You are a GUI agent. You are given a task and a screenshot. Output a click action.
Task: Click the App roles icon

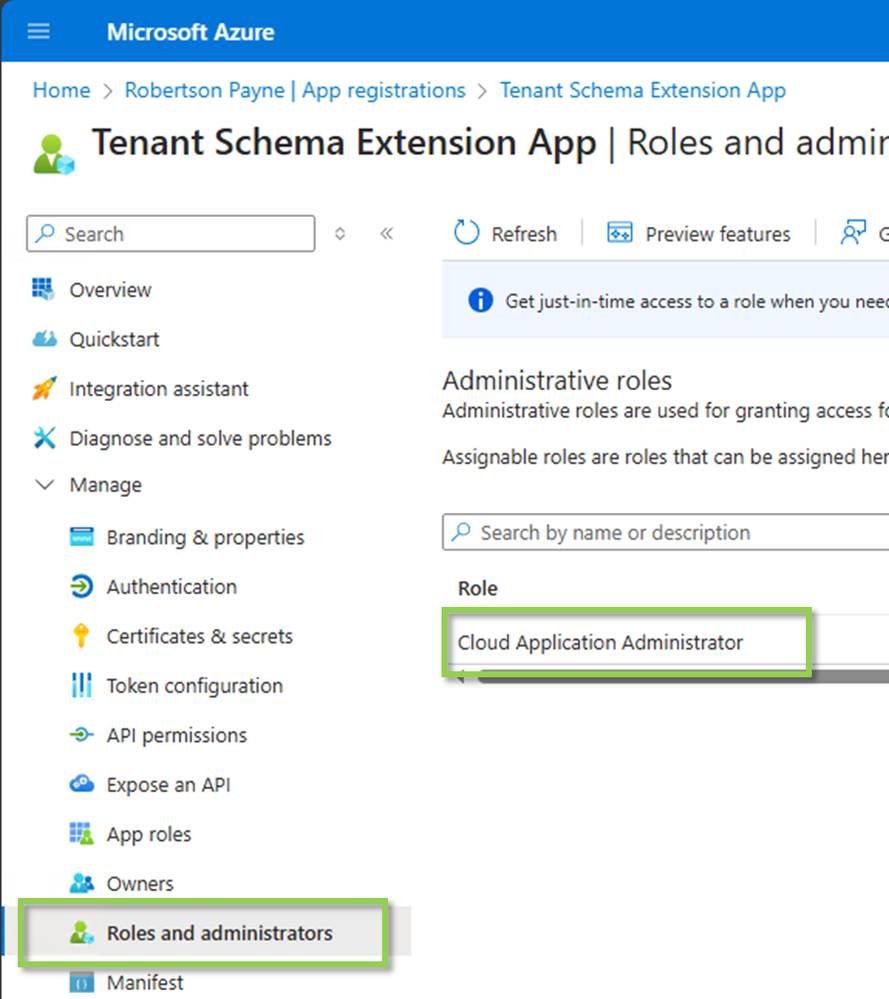coord(82,833)
